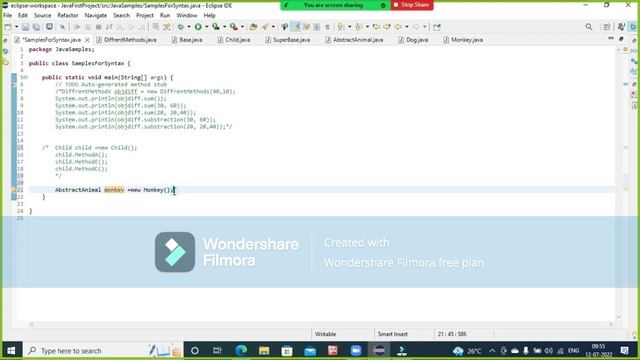Click the Next Annotation icon
The height and width of the screenshot is (360, 640).
tap(340, 27)
